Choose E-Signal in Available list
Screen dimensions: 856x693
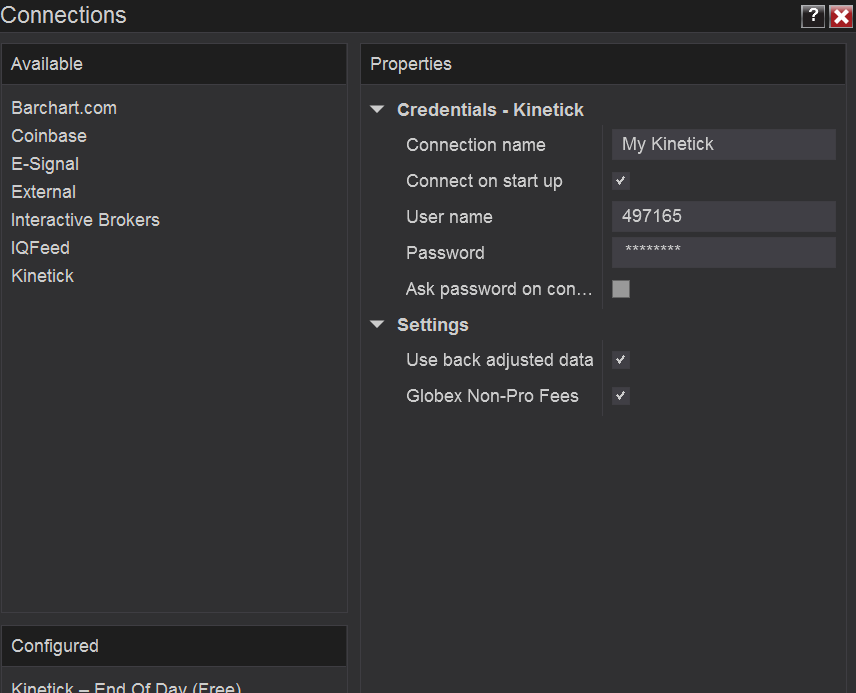(x=45, y=164)
